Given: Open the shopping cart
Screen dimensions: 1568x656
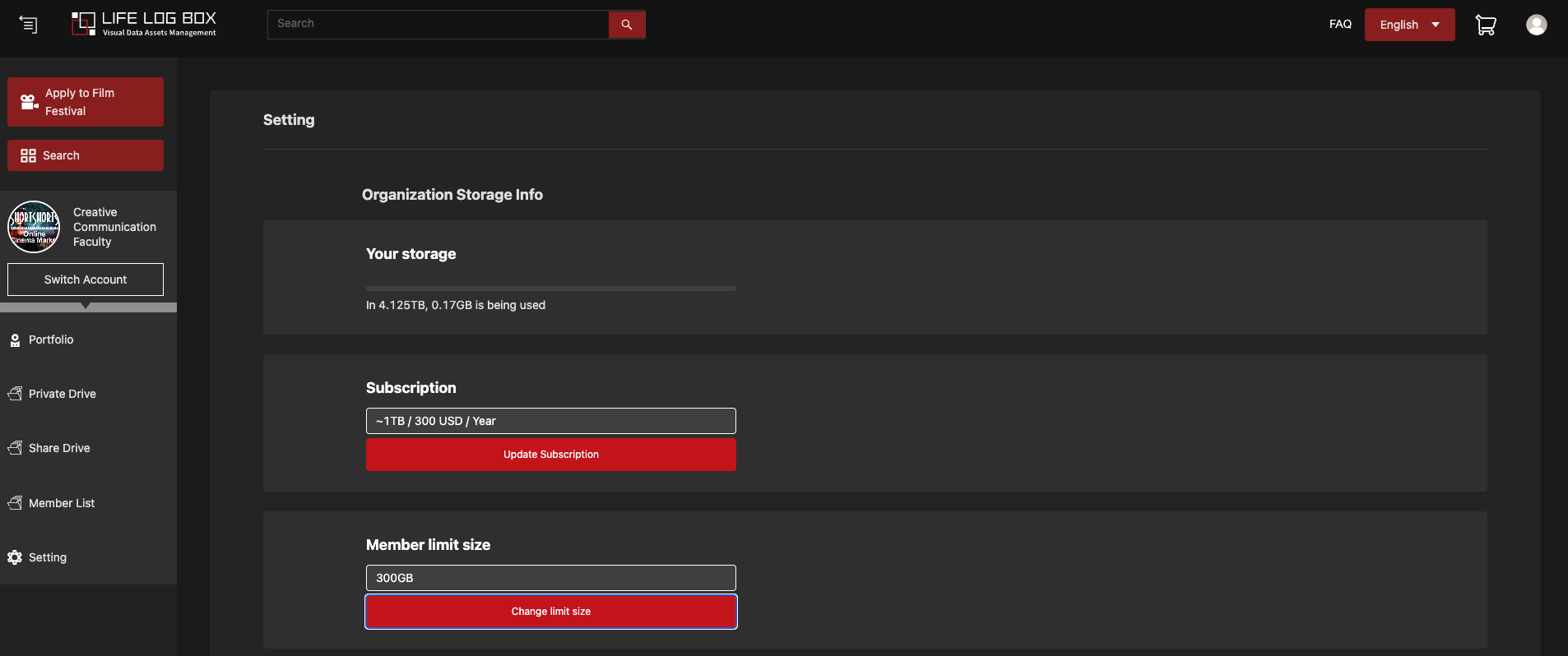Looking at the screenshot, I should [x=1485, y=25].
